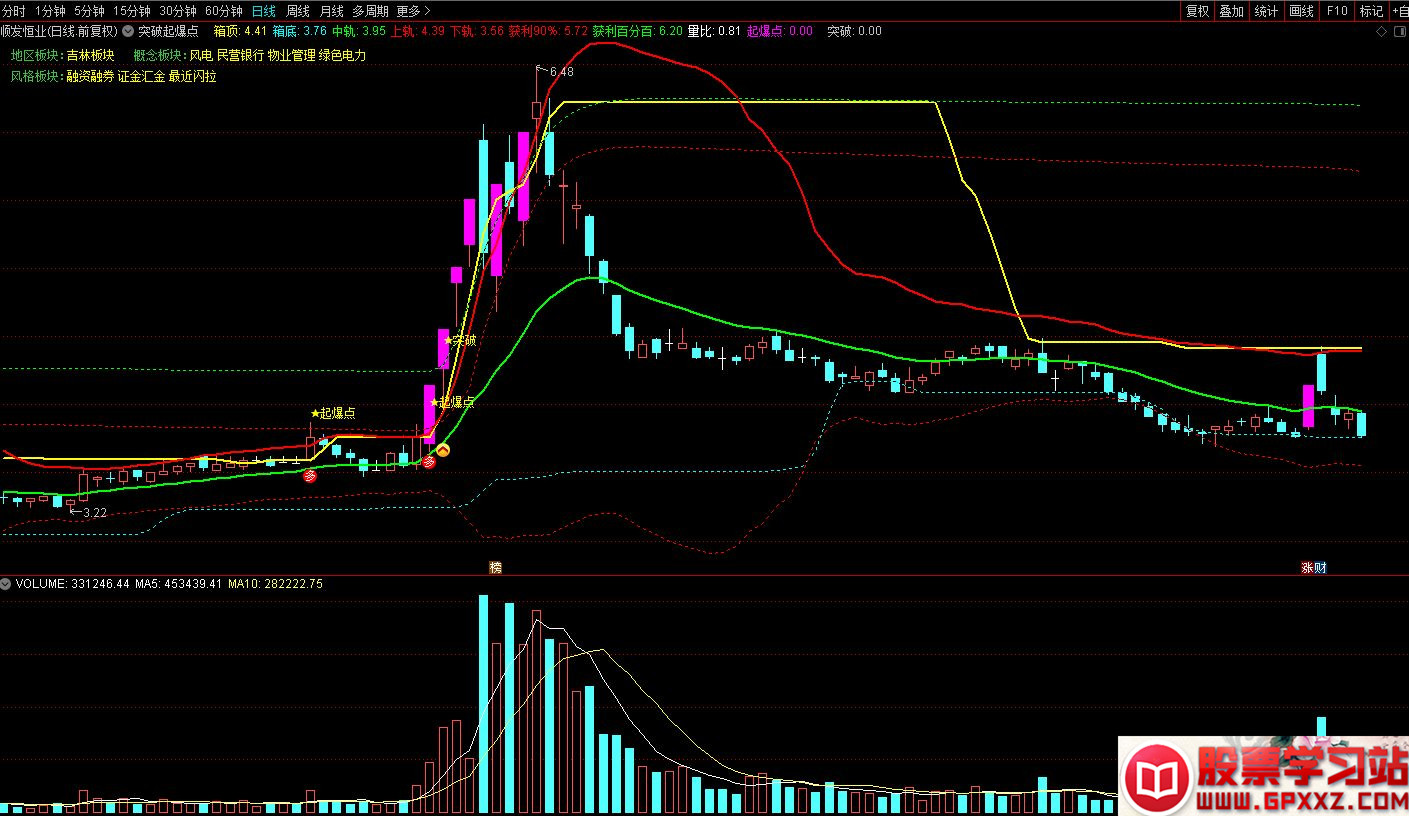Screen dimensions: 1409x816
Task: Click the 财 marker on time axis
Action: tap(1320, 567)
